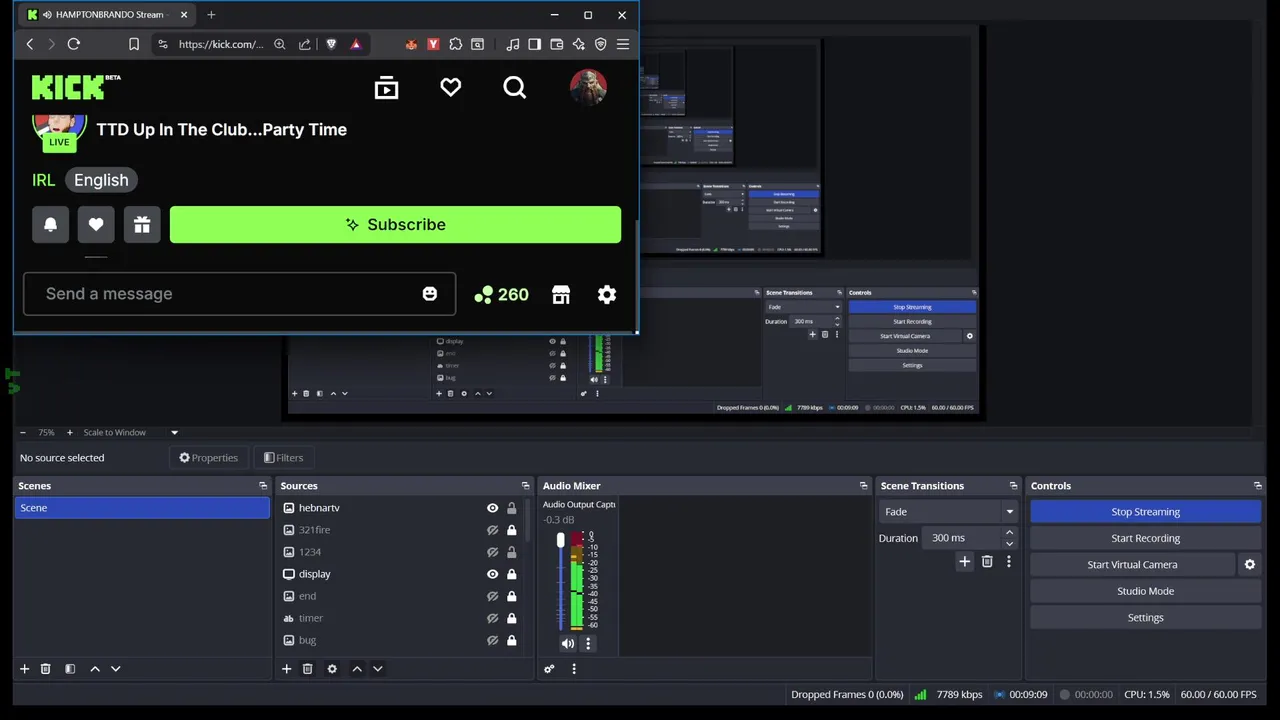Open the Fade transition dropdown
This screenshot has height=720, width=1280.
[947, 512]
